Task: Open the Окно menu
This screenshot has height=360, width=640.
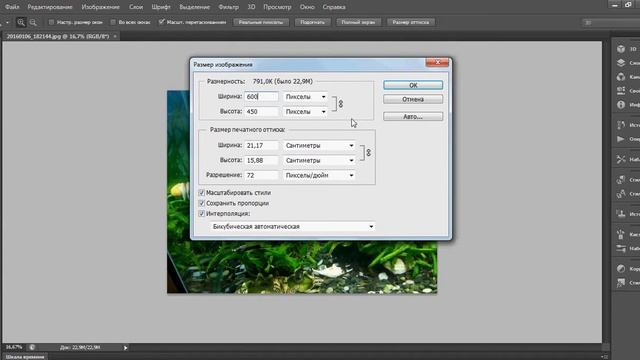Action: 307,7
